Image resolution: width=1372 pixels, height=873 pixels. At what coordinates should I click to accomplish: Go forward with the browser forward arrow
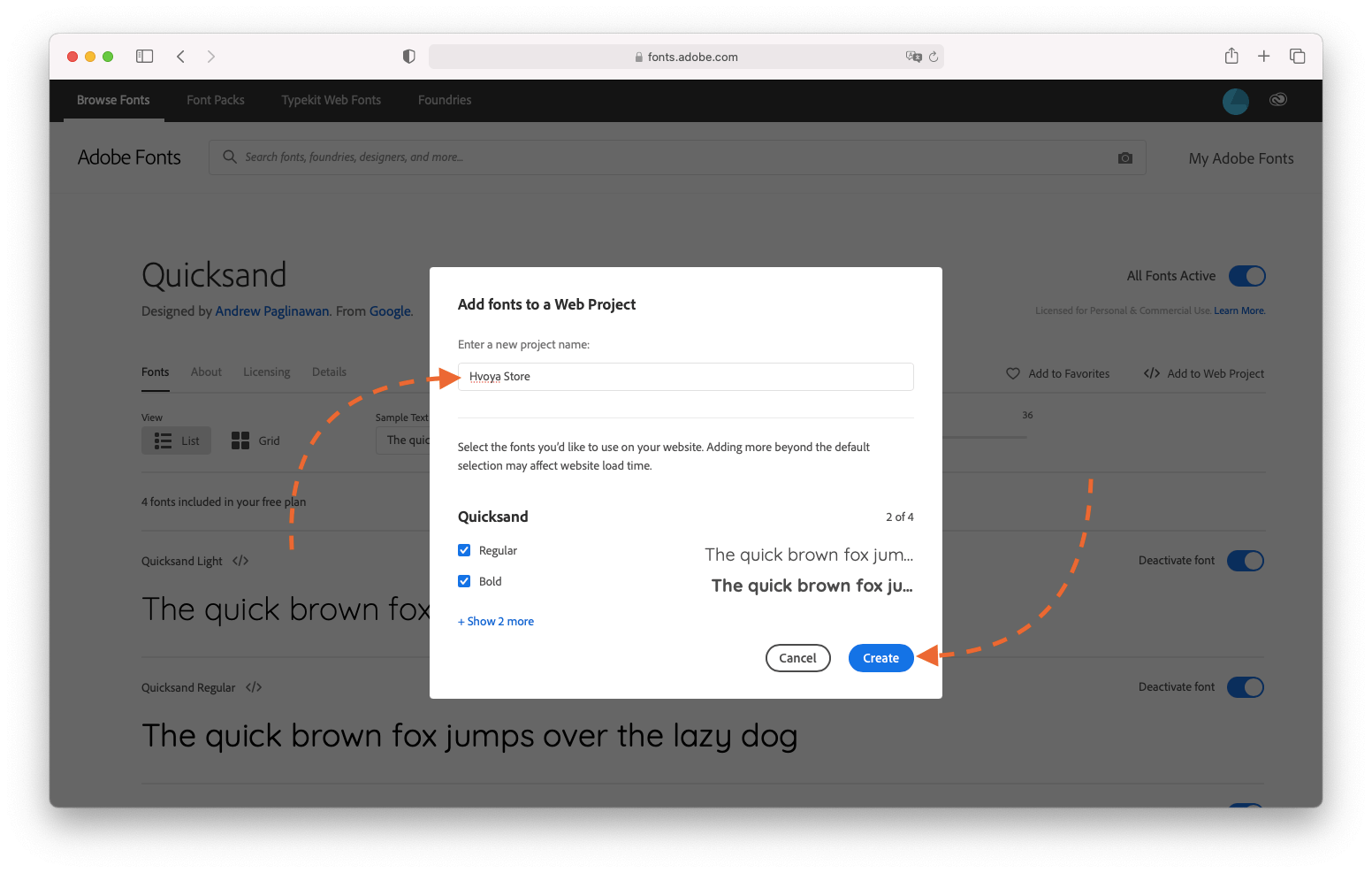(x=210, y=57)
